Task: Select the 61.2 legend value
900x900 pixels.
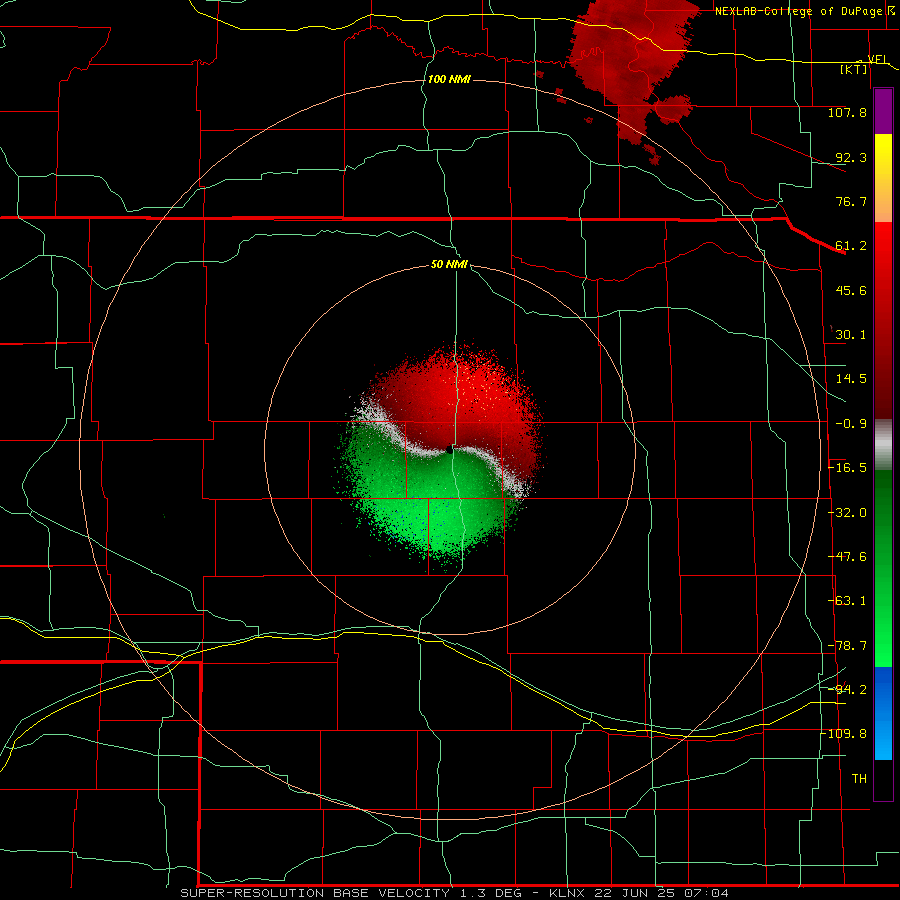Action: pos(851,246)
